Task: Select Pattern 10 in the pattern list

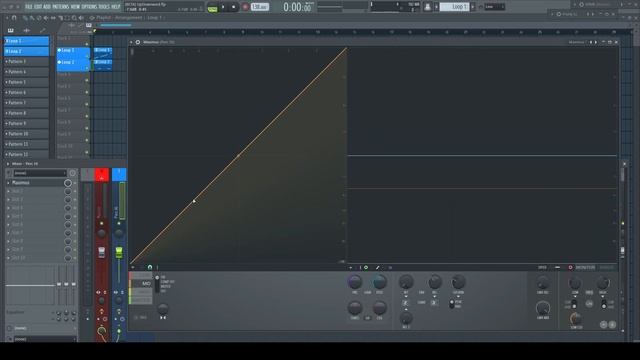Action: point(27,134)
